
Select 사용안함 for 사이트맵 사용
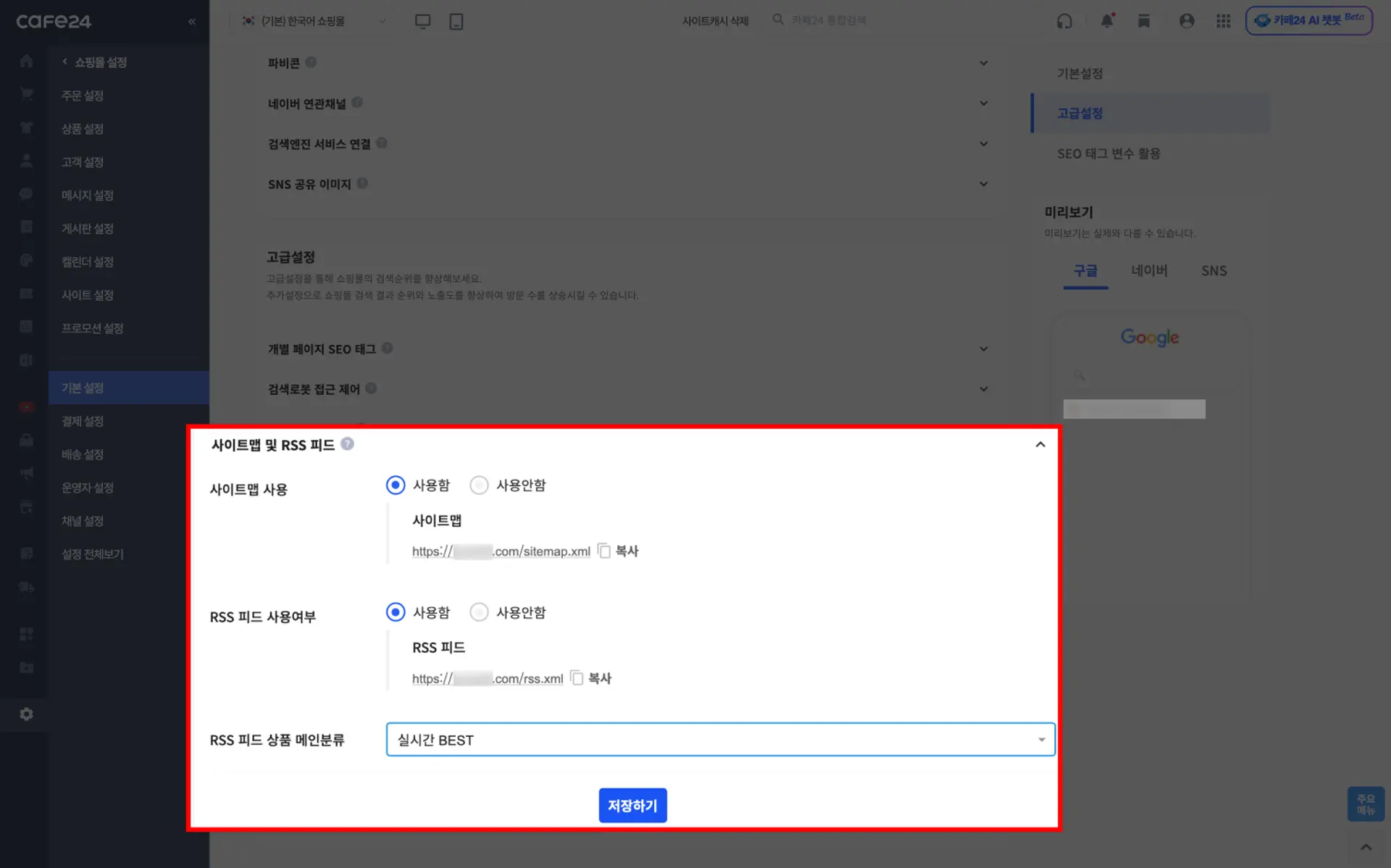(479, 485)
